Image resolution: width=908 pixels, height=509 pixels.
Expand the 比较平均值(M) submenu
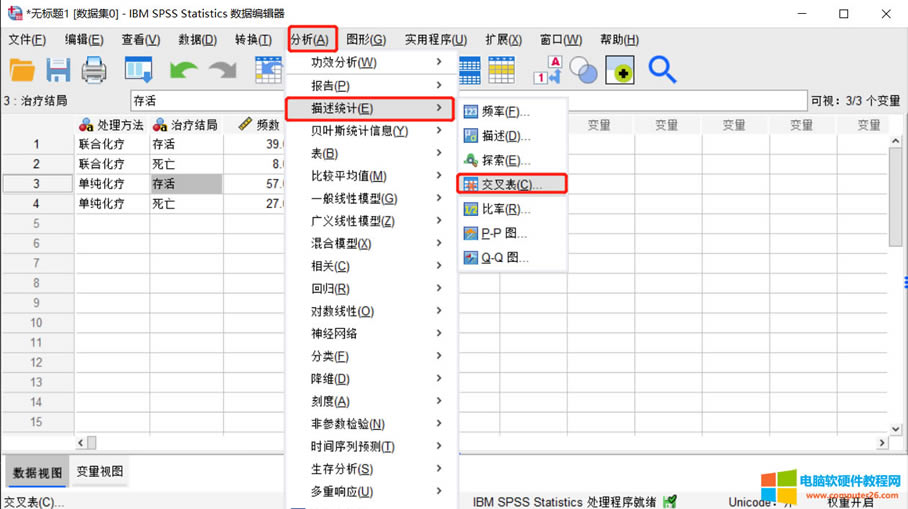point(370,176)
